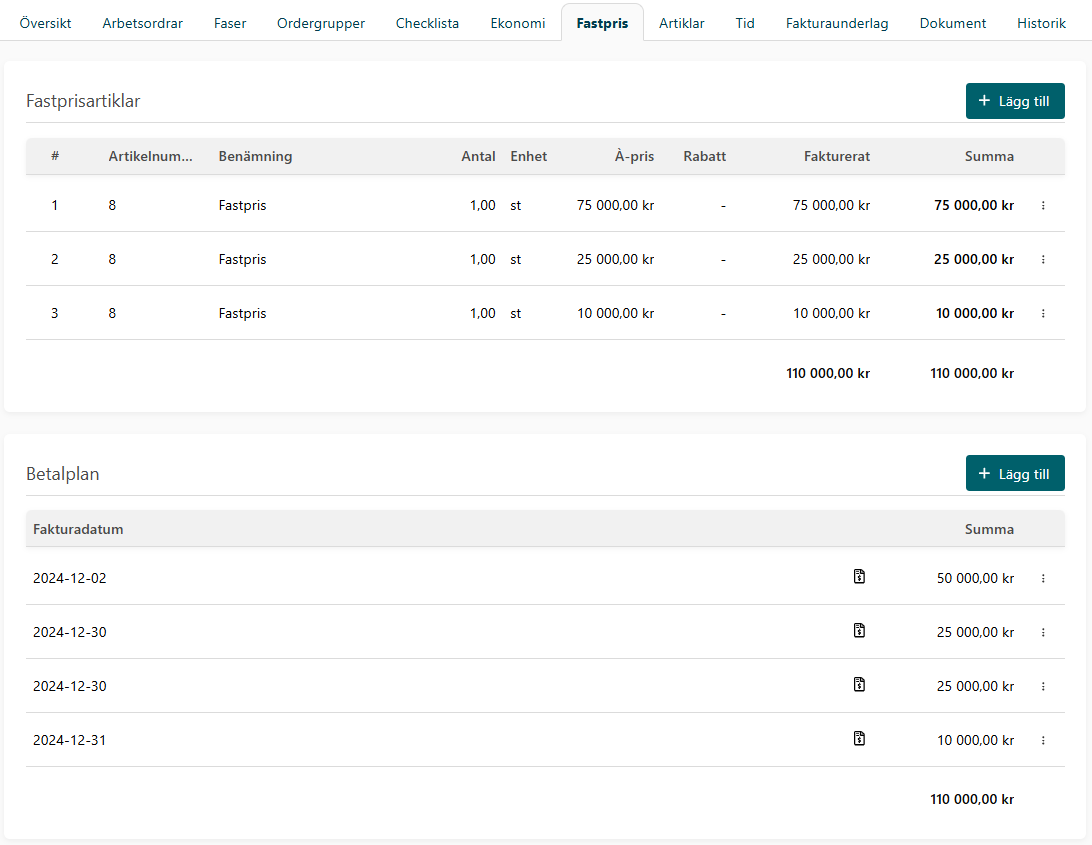The image size is (1092, 845).
Task: Open the Historik tab
Action: [1040, 23]
